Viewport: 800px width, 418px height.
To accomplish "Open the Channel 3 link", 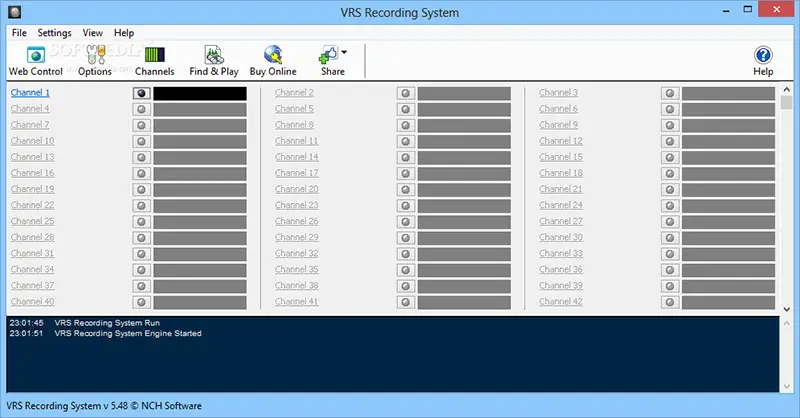I will point(559,92).
